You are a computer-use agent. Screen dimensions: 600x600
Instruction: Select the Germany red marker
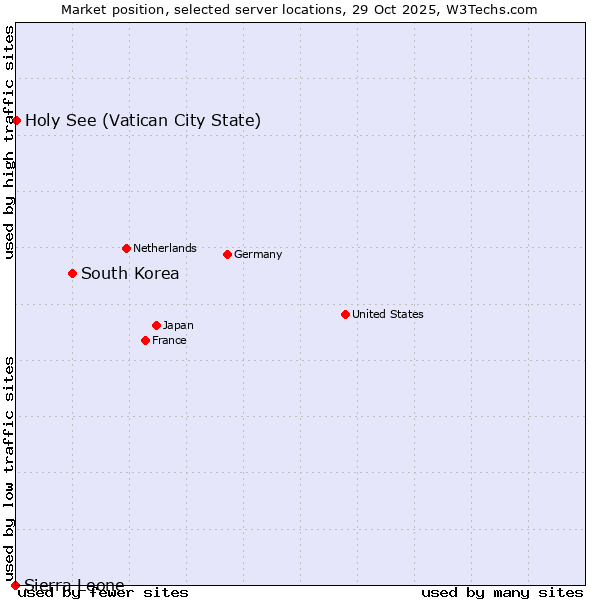tap(227, 254)
